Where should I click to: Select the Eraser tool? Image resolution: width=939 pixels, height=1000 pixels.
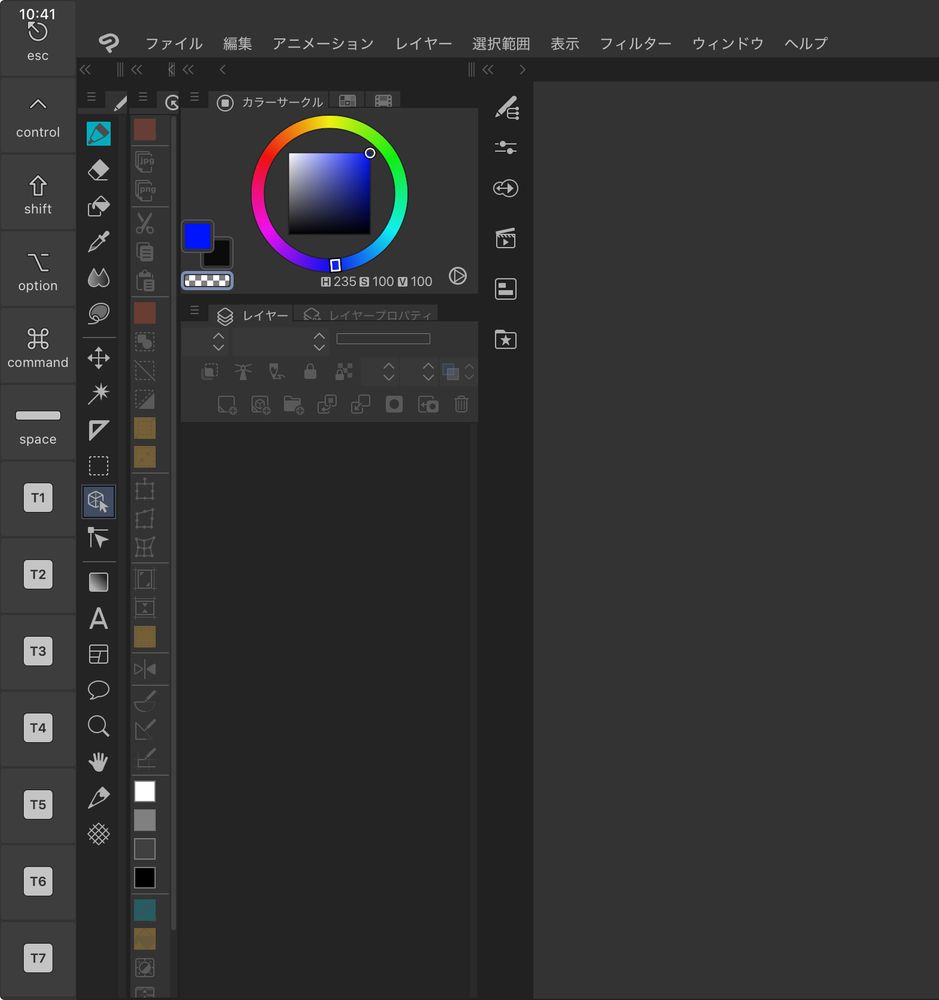point(98,170)
